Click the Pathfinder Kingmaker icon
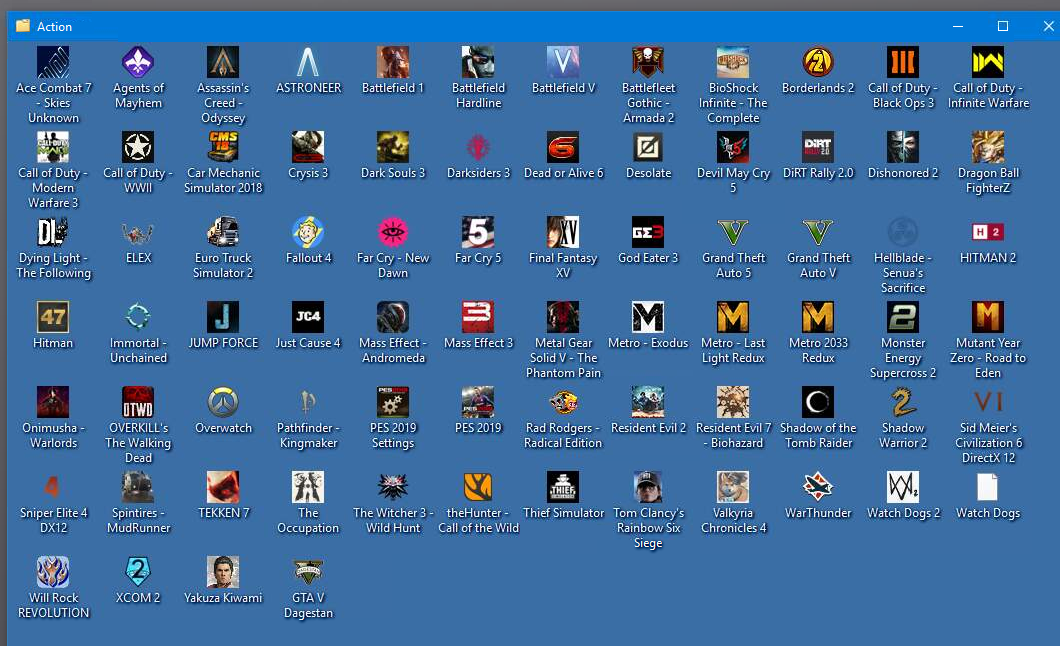 tap(308, 403)
